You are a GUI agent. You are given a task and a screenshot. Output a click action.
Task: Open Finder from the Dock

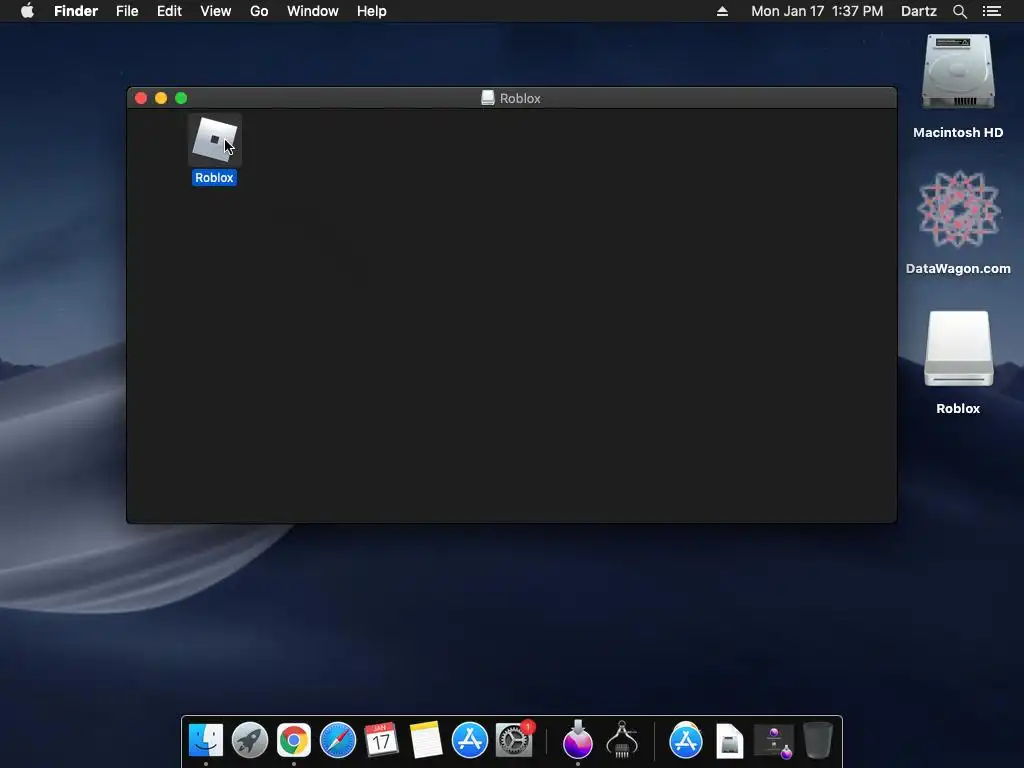point(206,741)
